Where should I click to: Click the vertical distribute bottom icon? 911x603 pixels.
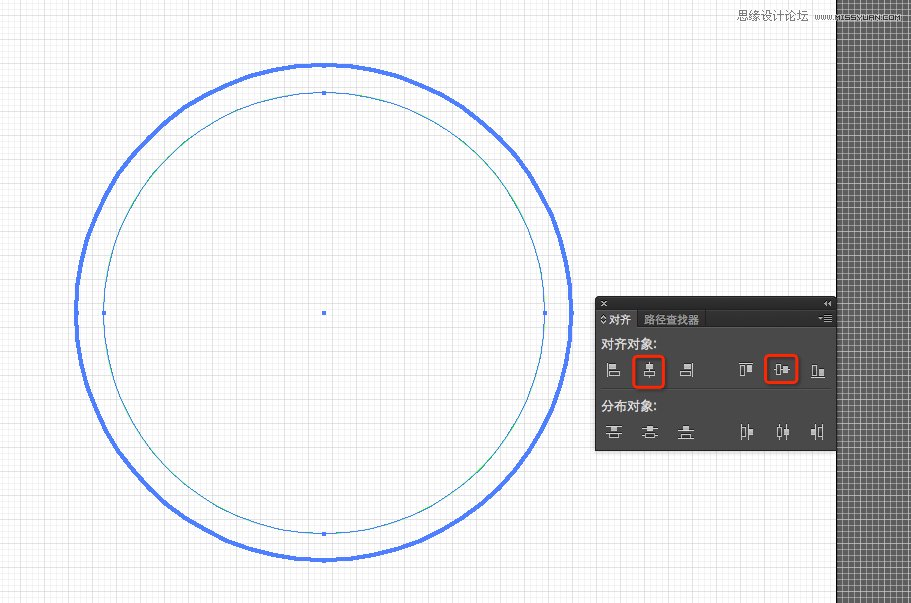686,432
